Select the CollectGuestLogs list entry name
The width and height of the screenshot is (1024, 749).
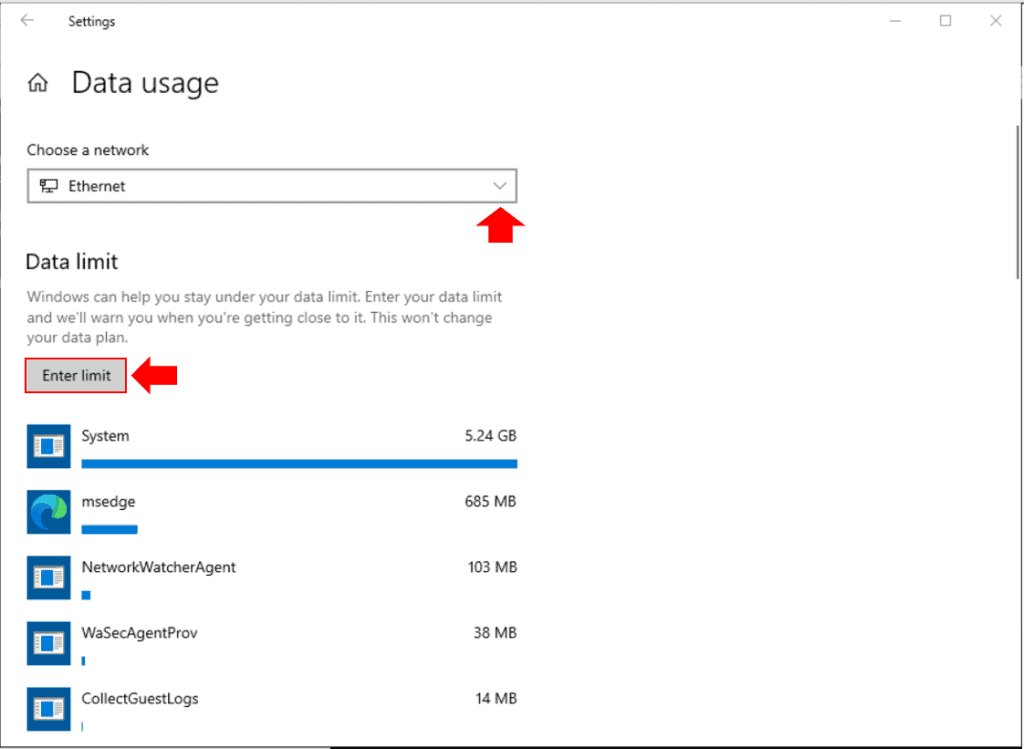[x=139, y=699]
